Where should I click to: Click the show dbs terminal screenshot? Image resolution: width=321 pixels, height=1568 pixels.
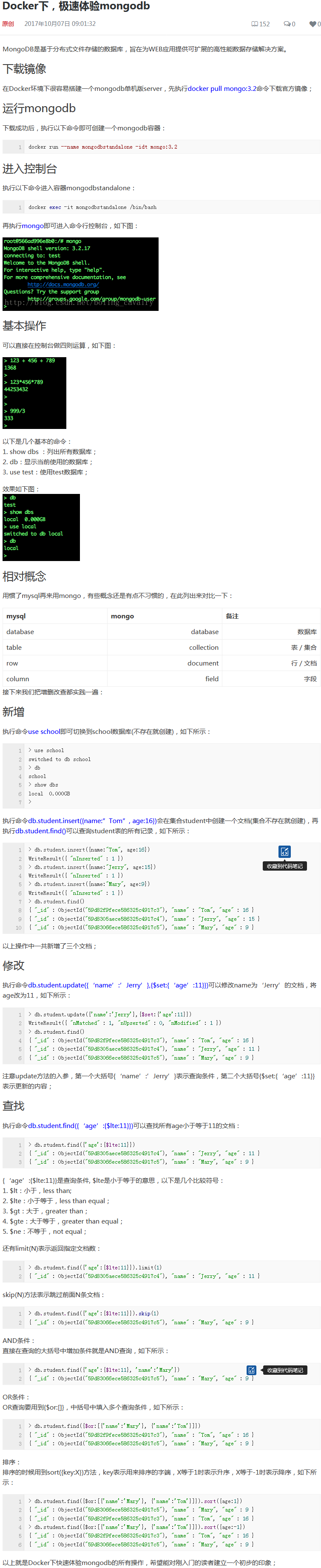tap(41, 527)
